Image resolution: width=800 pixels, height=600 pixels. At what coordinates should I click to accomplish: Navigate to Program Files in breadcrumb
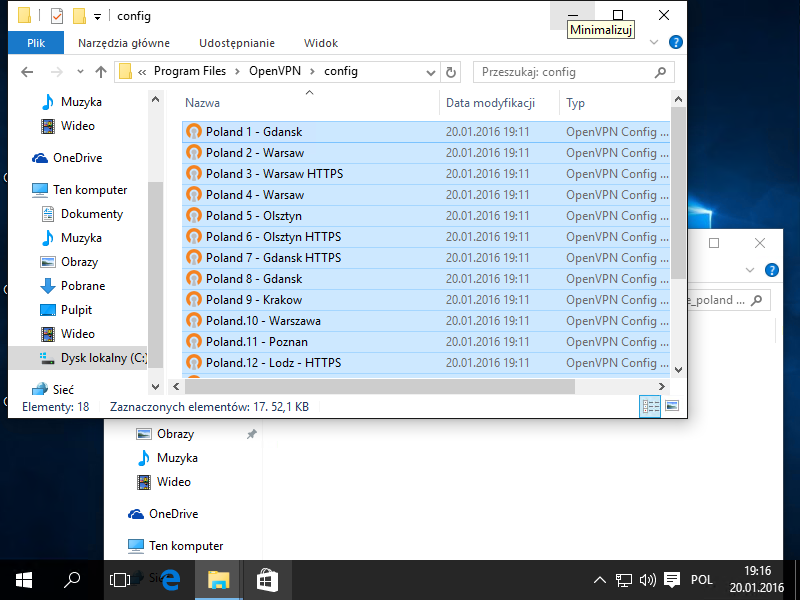(x=190, y=71)
